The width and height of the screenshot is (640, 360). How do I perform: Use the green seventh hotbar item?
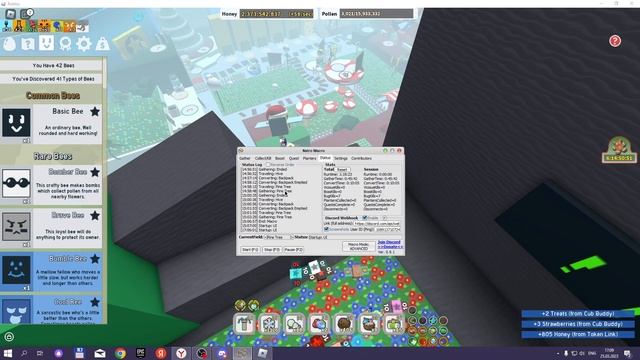pyautogui.click(x=394, y=324)
